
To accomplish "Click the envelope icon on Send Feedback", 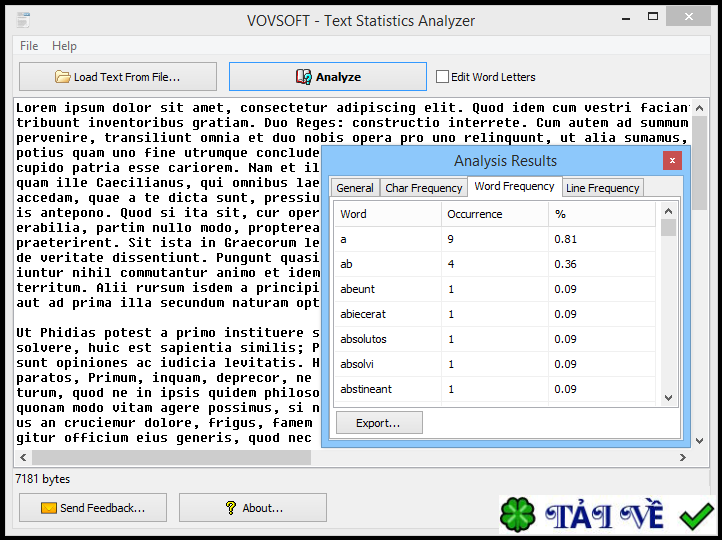I will 48,508.
